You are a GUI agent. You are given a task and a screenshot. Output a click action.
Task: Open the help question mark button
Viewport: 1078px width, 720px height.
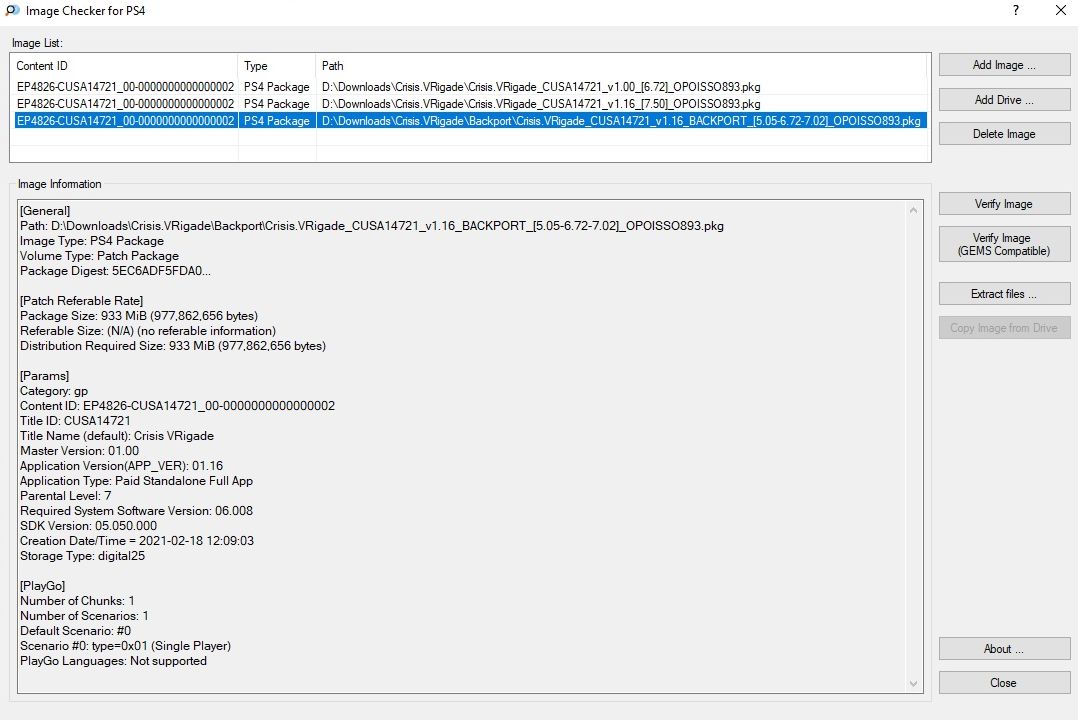(x=1015, y=10)
